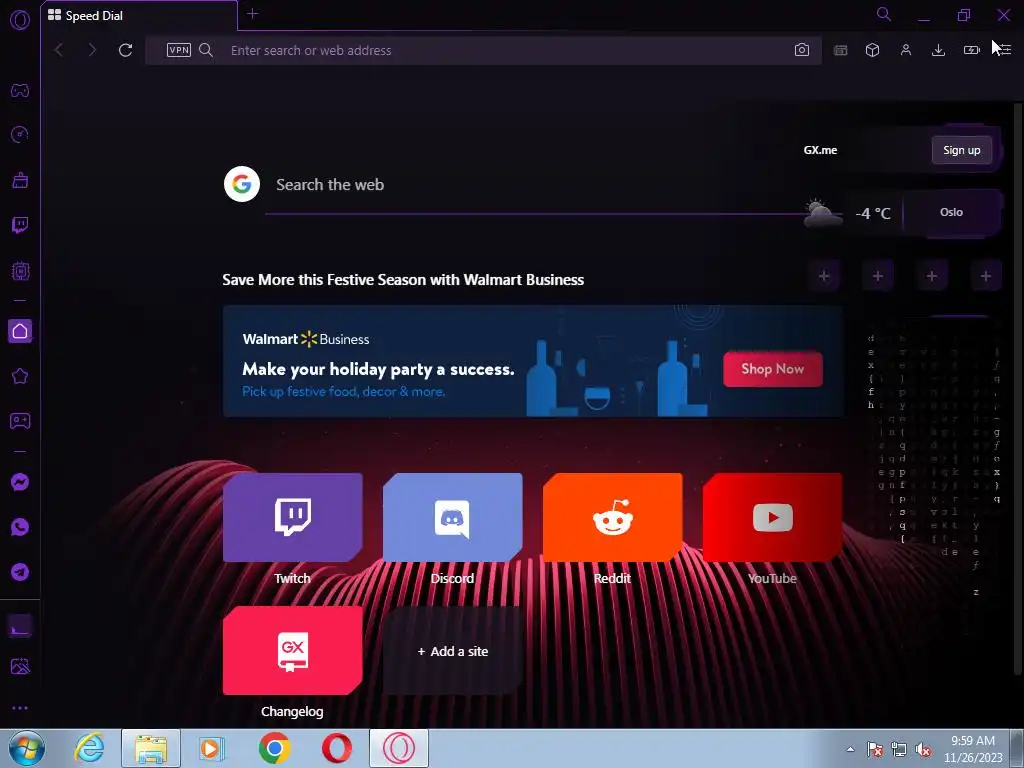Image resolution: width=1024 pixels, height=768 pixels.
Task: Click the GX.me Sign up button
Action: pos(961,150)
